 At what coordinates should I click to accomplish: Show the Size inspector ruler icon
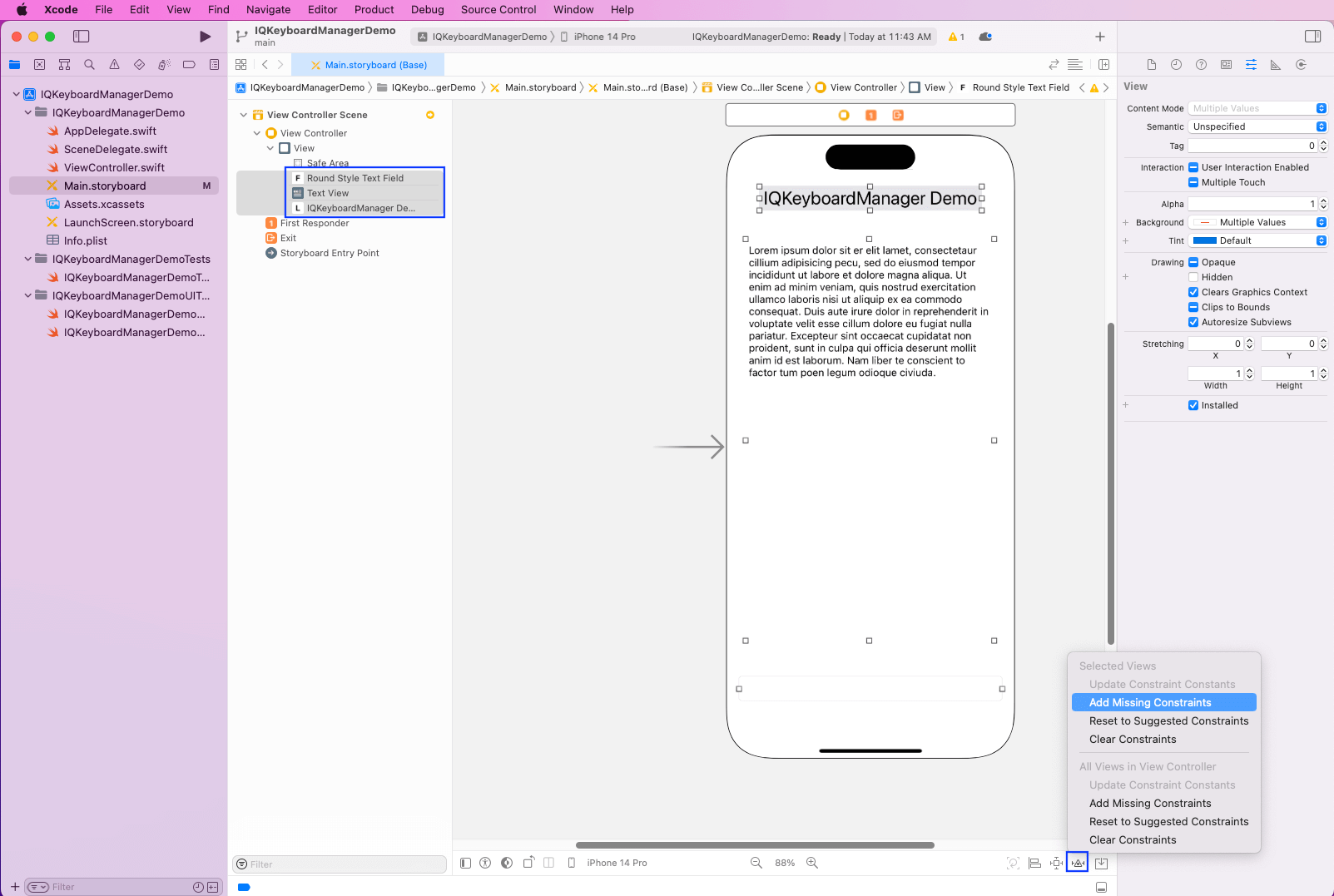[1275, 65]
